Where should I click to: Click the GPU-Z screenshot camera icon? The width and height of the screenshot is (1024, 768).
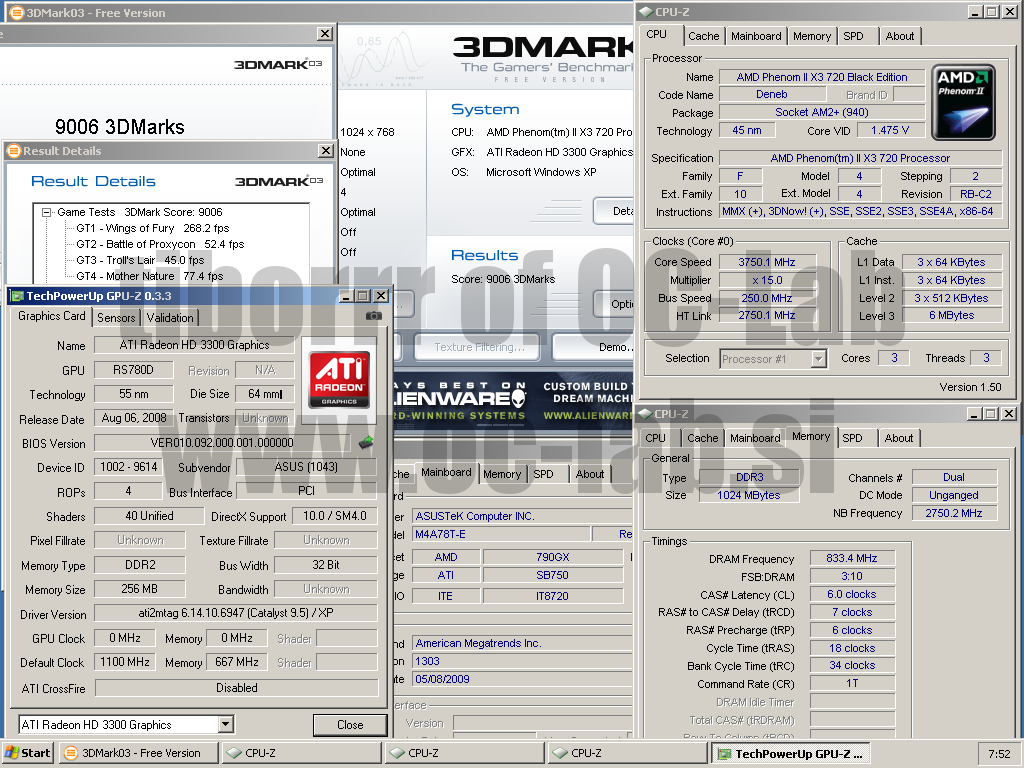click(x=373, y=316)
